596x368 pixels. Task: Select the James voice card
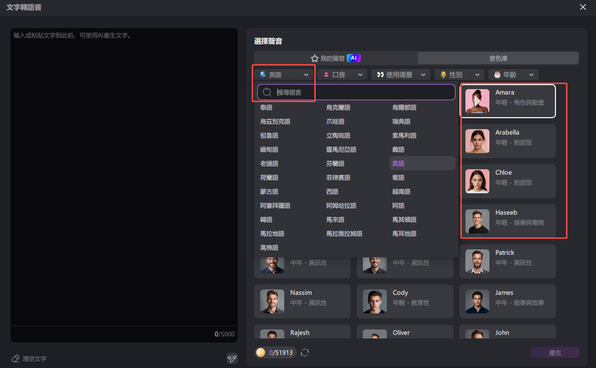pyautogui.click(x=508, y=301)
